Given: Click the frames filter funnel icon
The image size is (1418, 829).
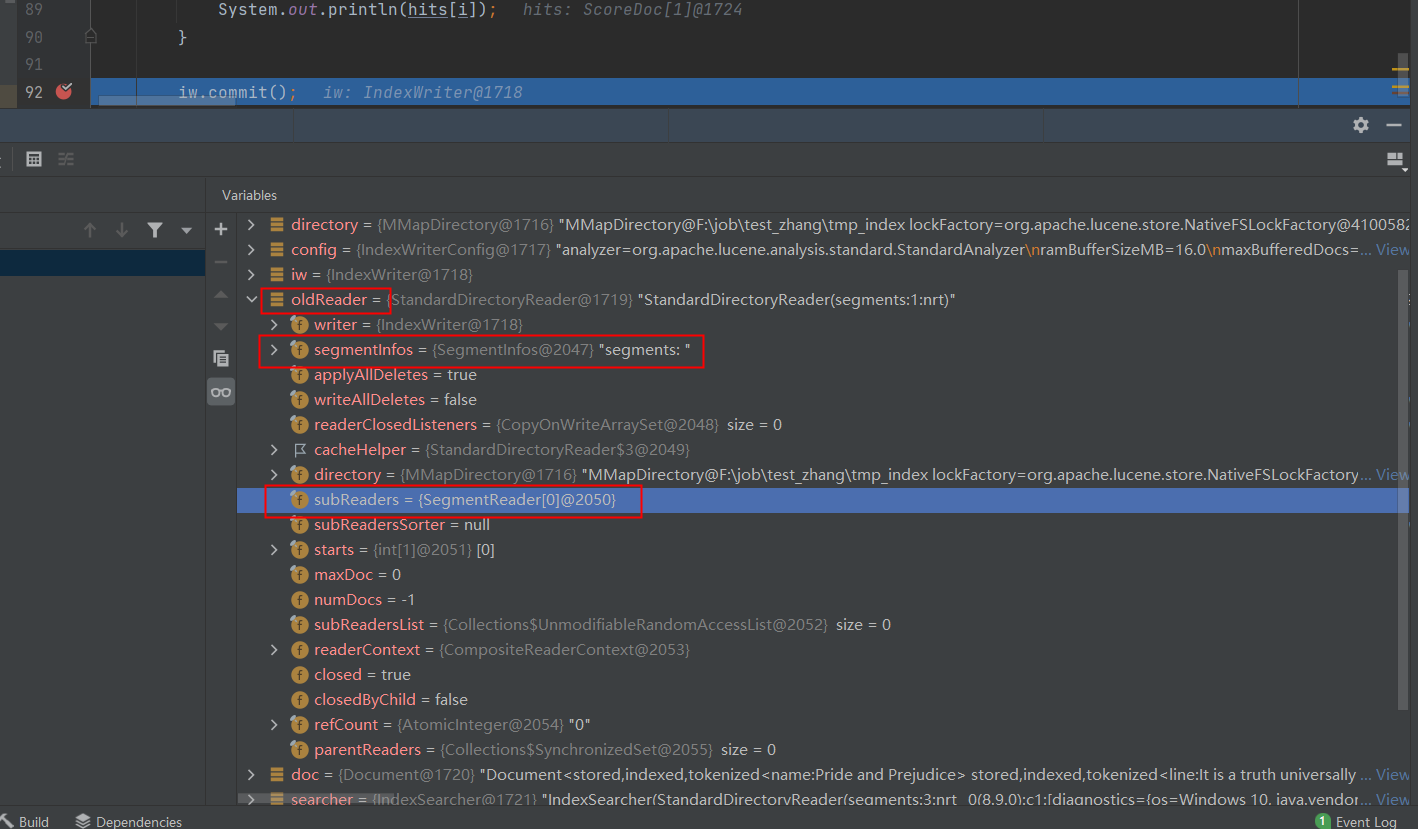Looking at the screenshot, I should (155, 230).
